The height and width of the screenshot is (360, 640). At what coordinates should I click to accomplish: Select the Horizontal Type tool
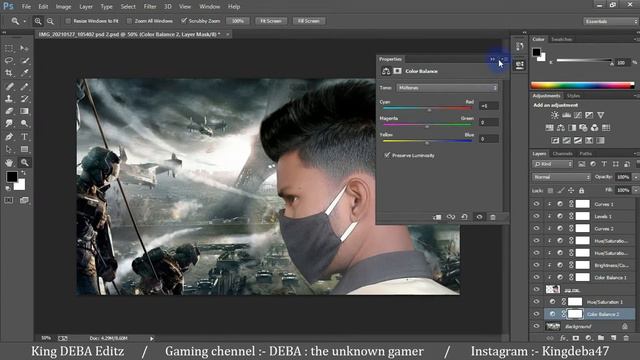tap(24, 137)
